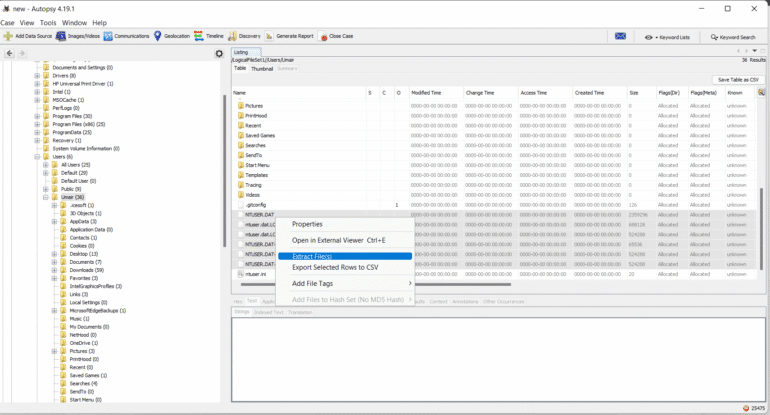
Task: Click the Keyword Search button
Action: pos(732,37)
